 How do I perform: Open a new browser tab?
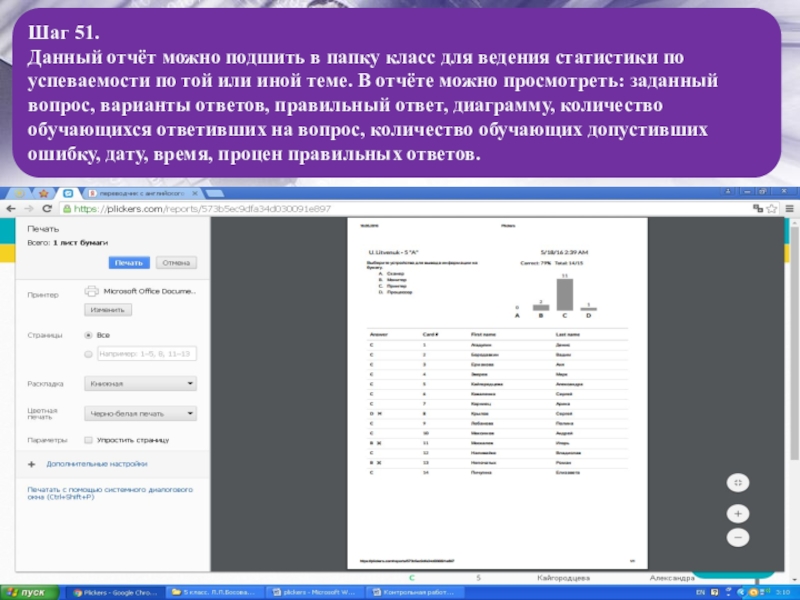click(x=214, y=193)
